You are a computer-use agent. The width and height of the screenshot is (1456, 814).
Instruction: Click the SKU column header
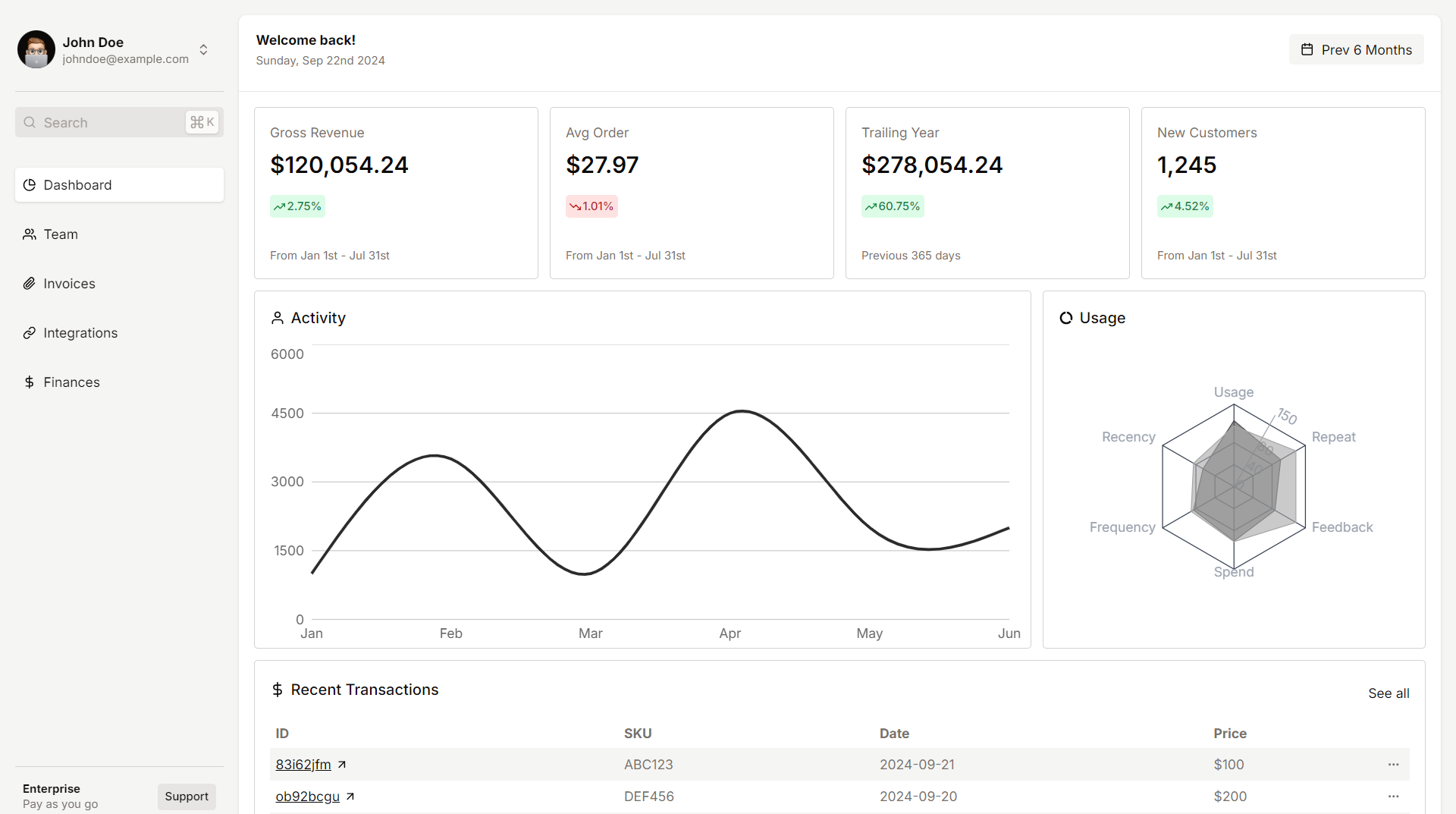(638, 734)
